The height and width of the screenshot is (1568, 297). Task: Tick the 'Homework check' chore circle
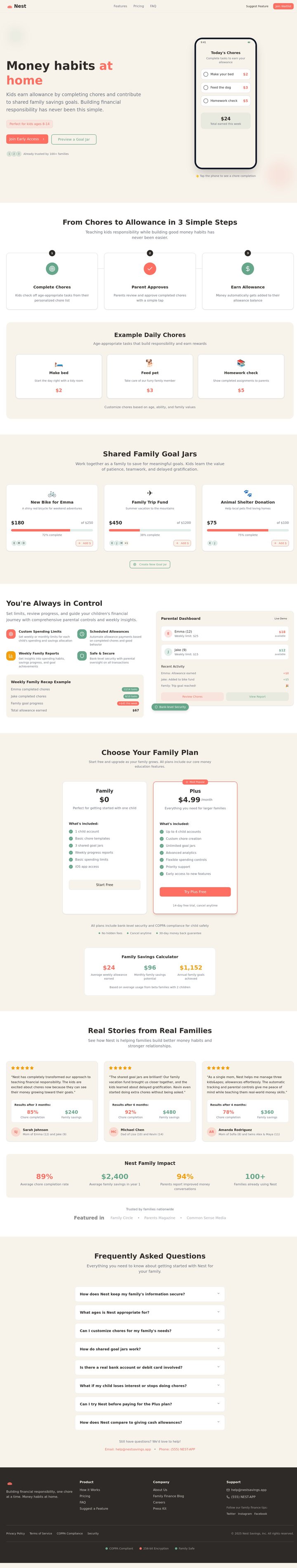pyautogui.click(x=205, y=101)
